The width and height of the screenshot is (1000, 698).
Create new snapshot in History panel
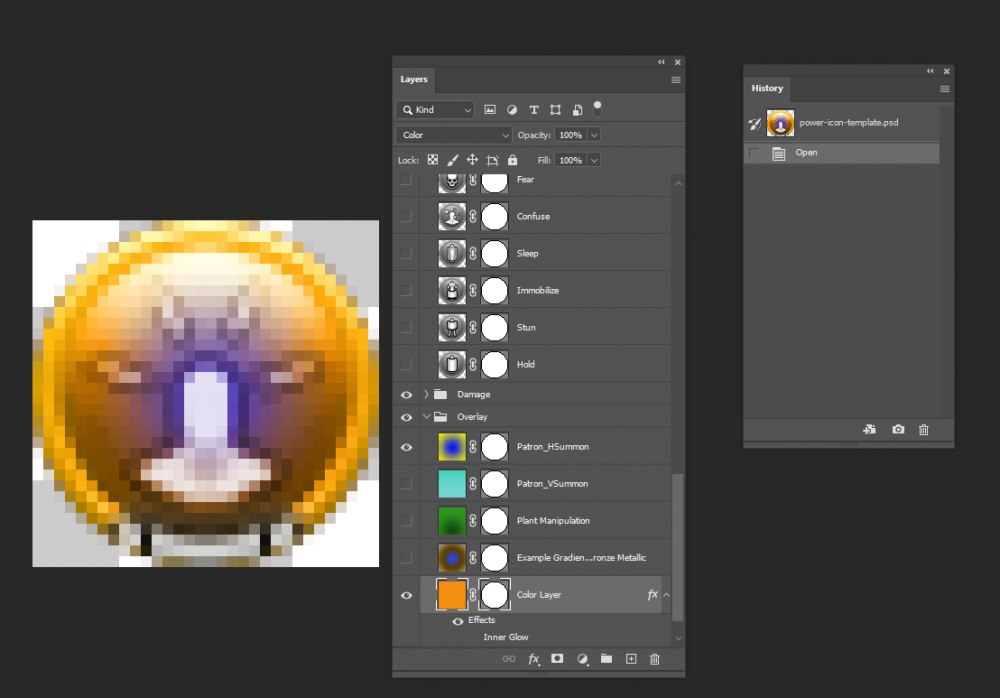point(897,429)
